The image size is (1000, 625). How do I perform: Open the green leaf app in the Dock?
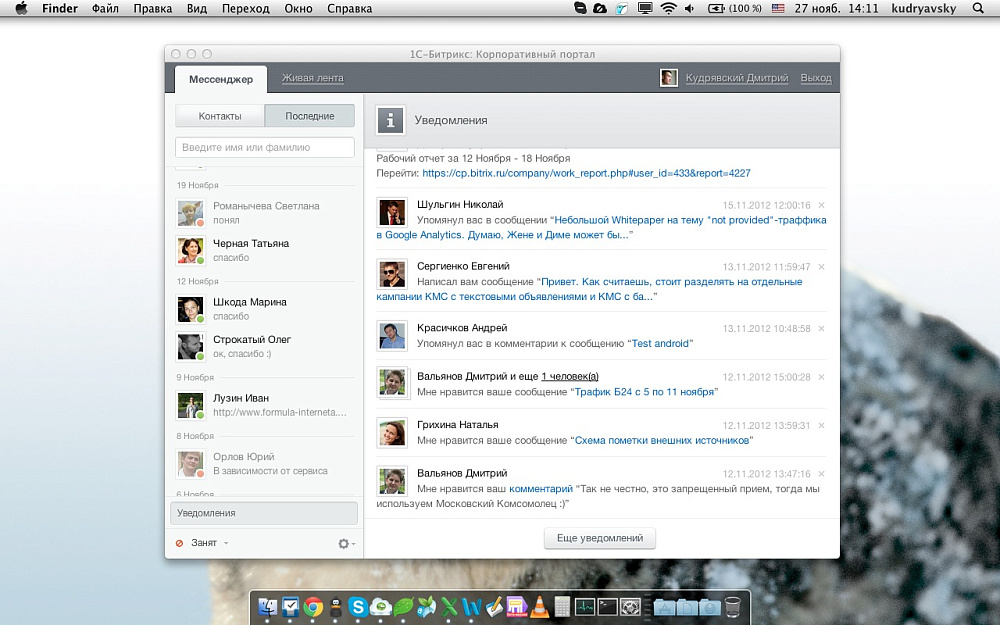[403, 606]
